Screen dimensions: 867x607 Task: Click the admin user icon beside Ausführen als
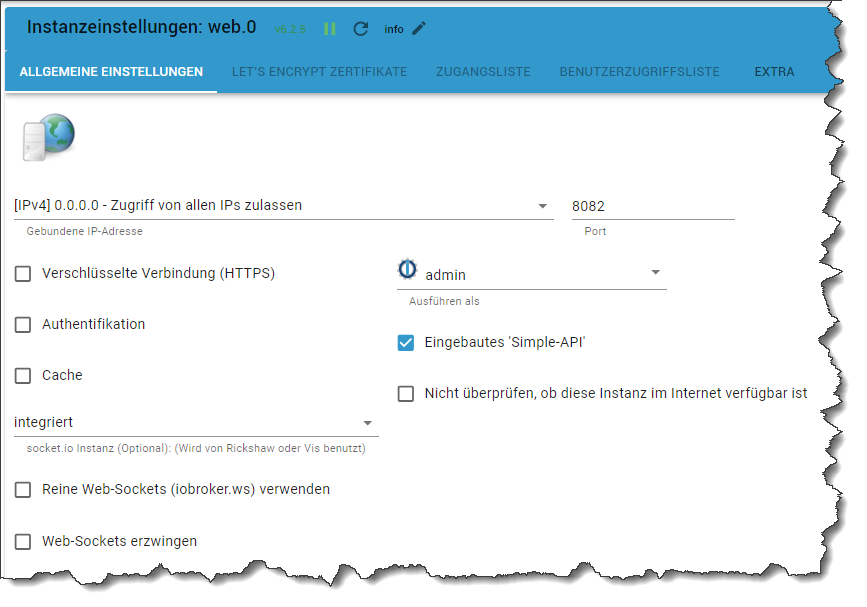[408, 269]
